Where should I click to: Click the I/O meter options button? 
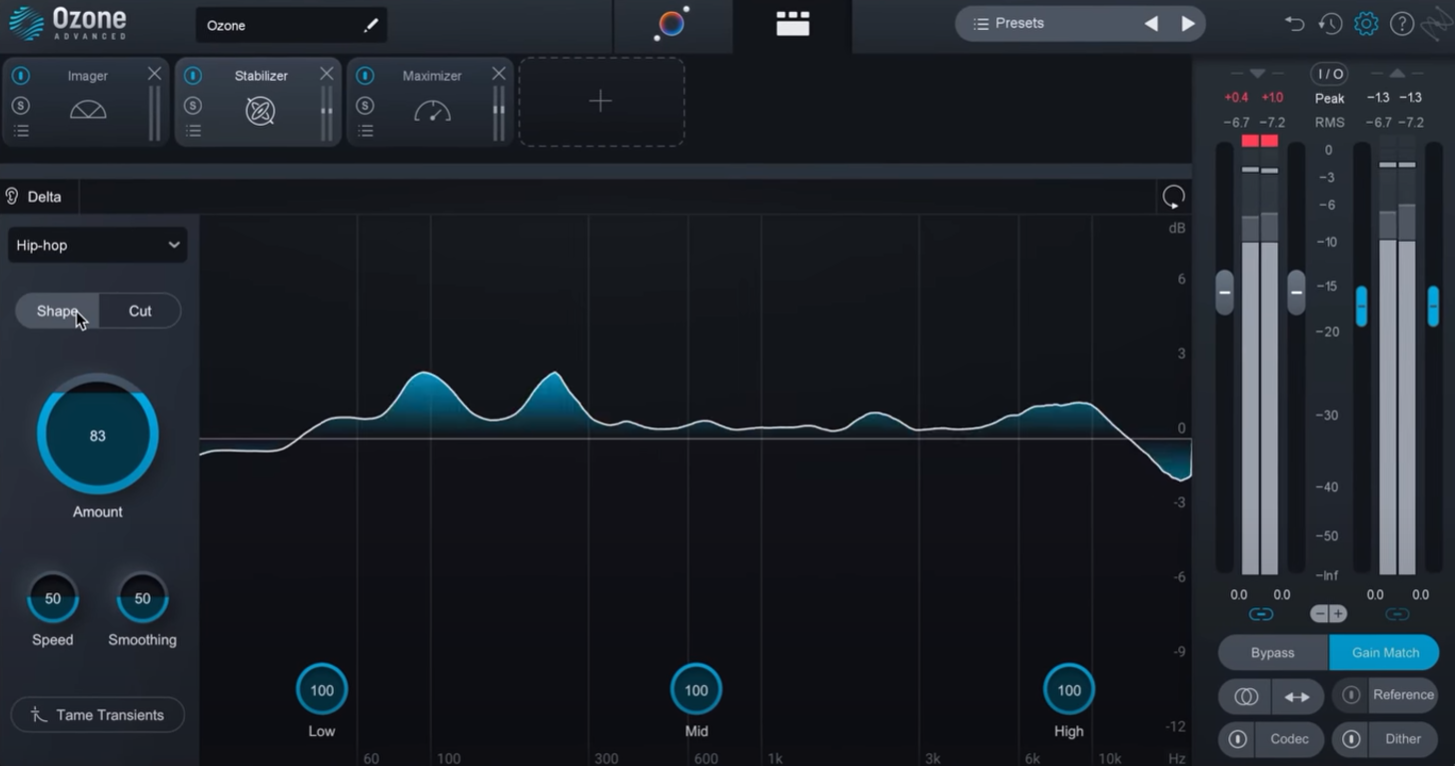point(1329,74)
